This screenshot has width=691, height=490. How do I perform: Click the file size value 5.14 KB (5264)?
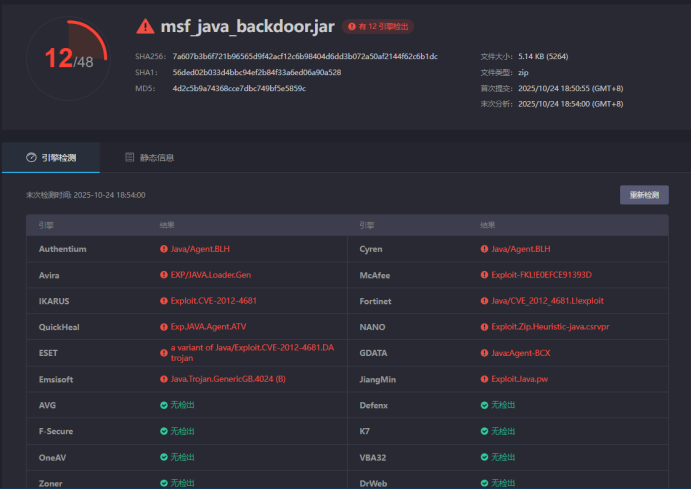(543, 56)
